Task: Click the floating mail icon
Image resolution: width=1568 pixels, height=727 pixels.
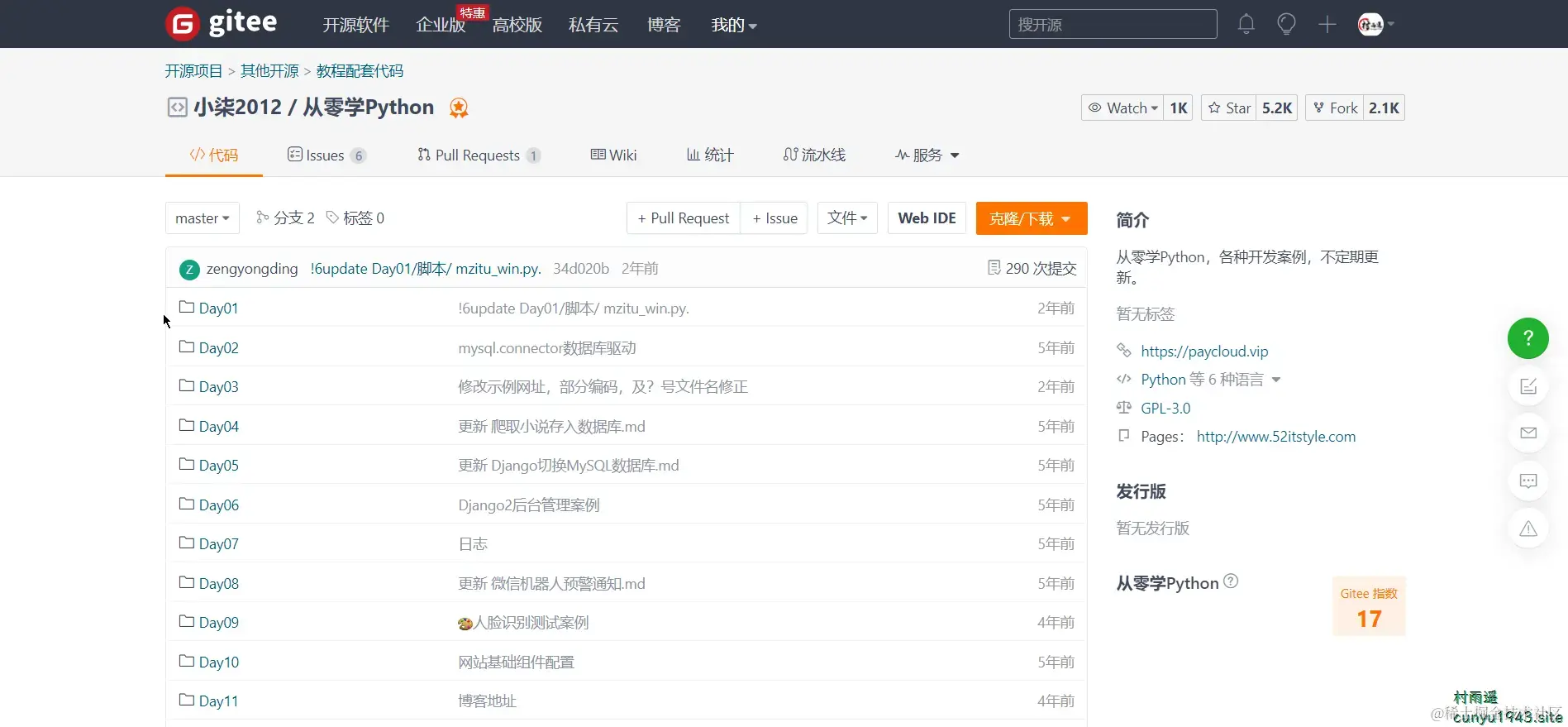Action: 1528,433
